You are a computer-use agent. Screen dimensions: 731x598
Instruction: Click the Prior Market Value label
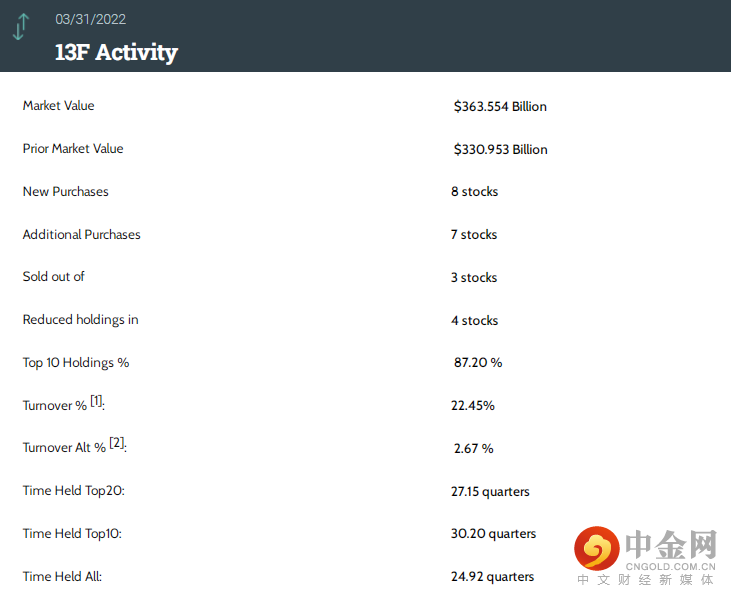pos(73,149)
